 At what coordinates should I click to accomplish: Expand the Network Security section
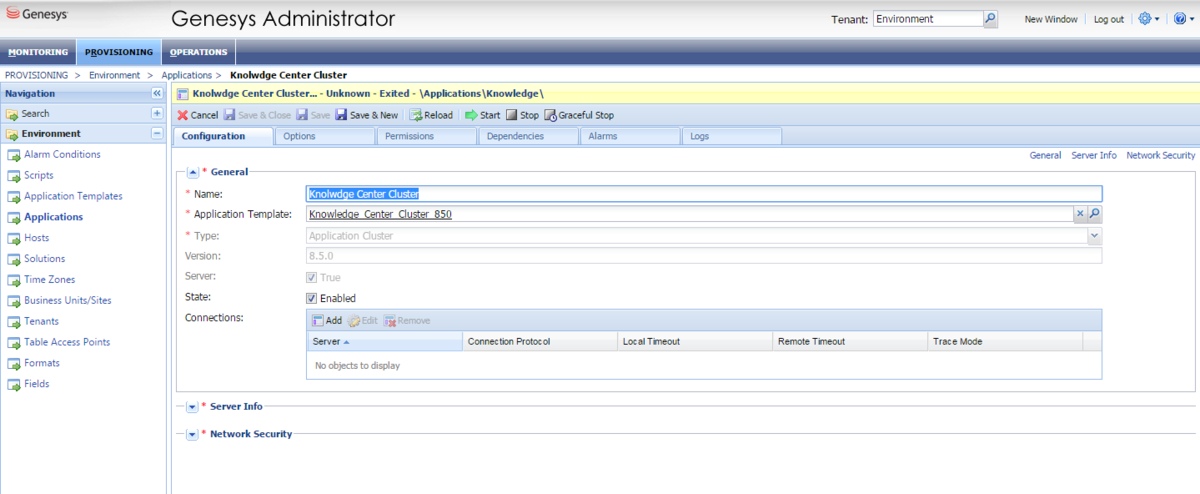193,435
